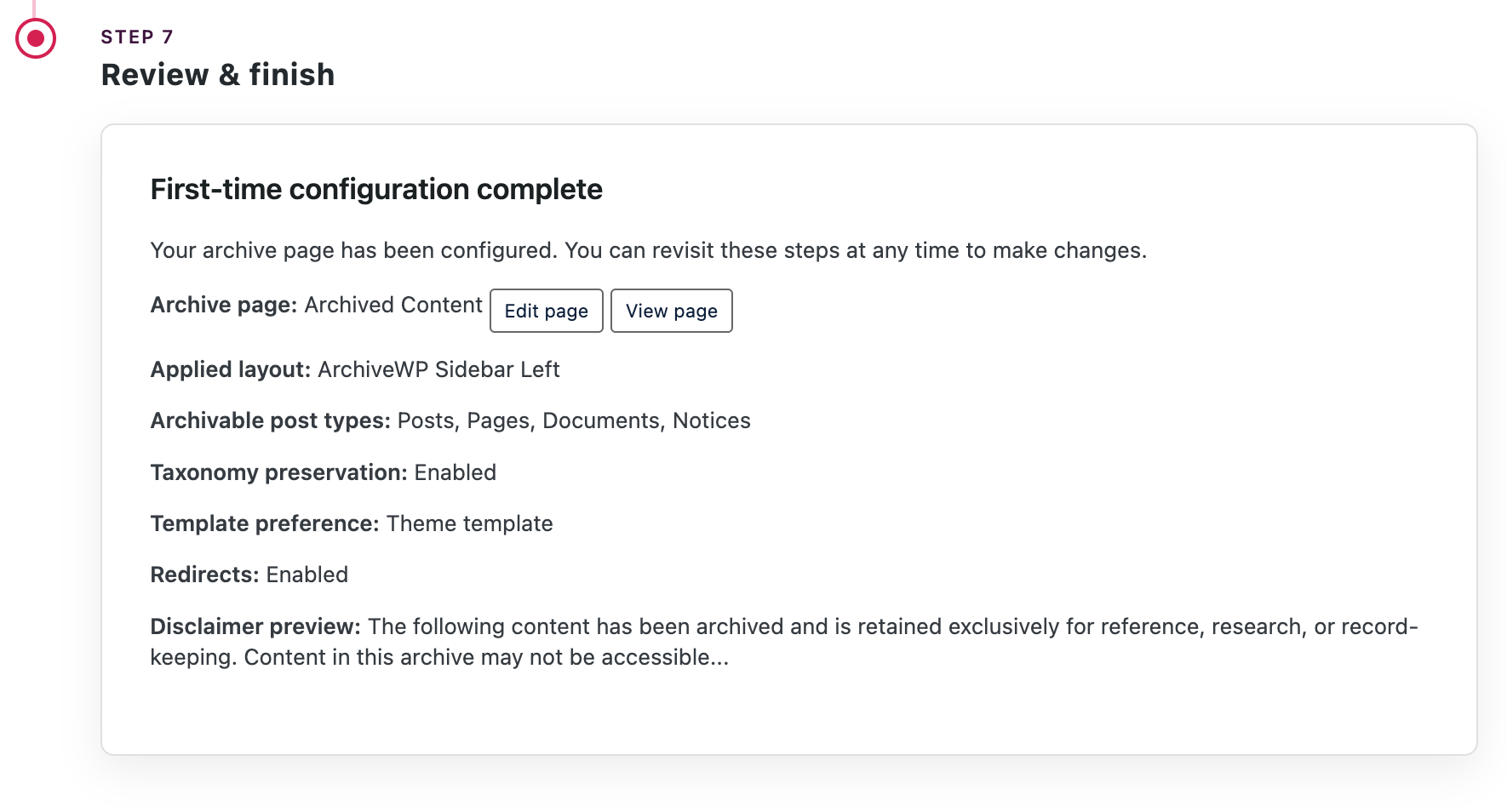
Task: Select the ArchiveWP Sidebar Left layout text
Action: [438, 369]
